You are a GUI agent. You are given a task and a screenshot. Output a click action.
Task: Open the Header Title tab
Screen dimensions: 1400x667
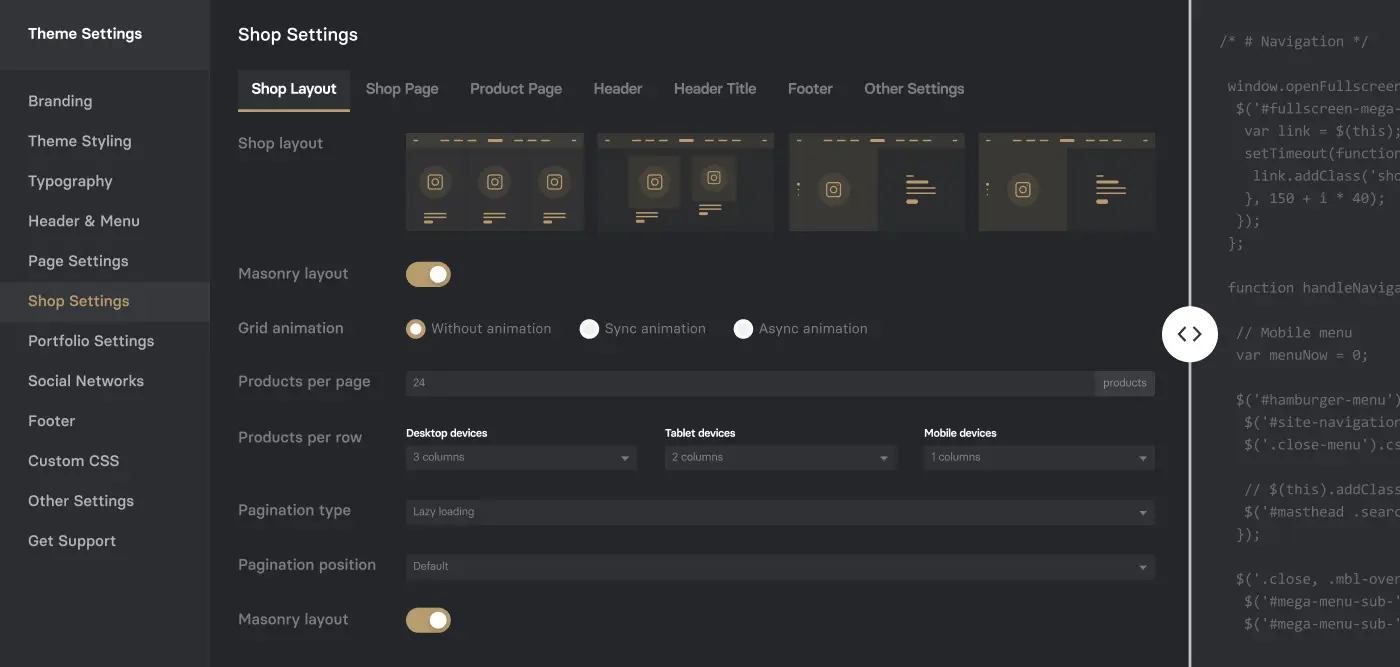pyautogui.click(x=715, y=89)
